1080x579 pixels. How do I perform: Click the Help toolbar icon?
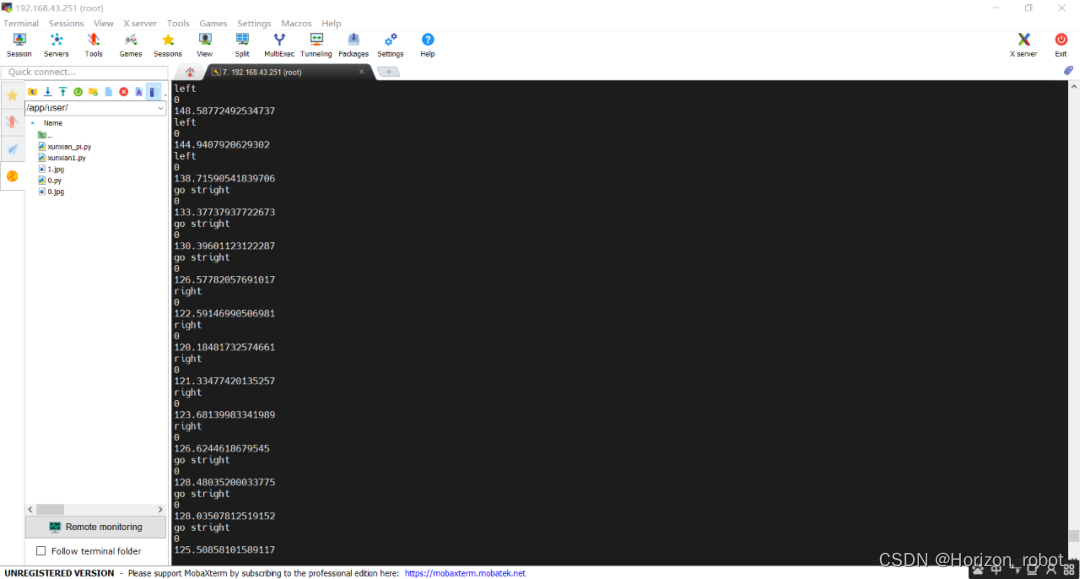pyautogui.click(x=428, y=45)
